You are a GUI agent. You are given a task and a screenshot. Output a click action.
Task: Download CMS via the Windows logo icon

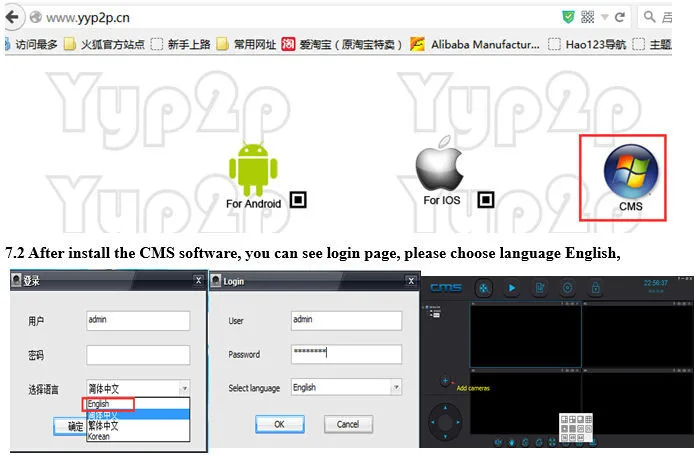click(x=631, y=172)
